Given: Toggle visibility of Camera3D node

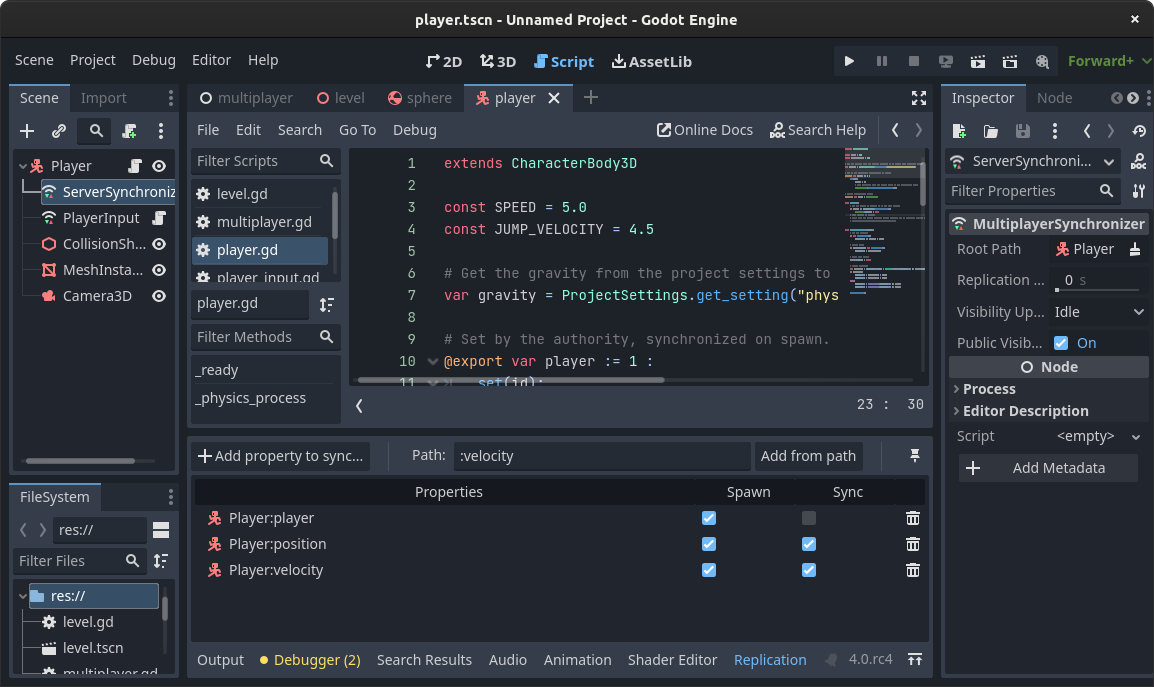Looking at the screenshot, I should (x=159, y=296).
